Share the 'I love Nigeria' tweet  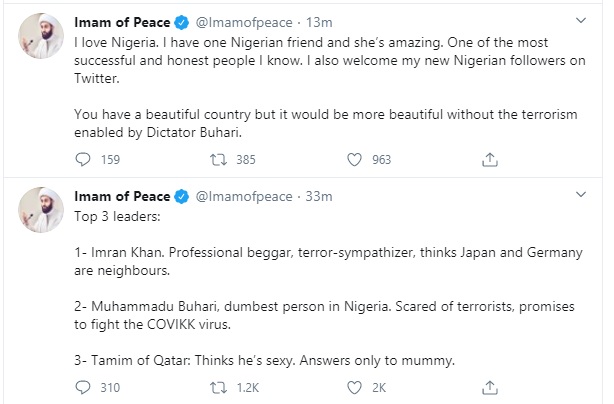[x=490, y=158]
